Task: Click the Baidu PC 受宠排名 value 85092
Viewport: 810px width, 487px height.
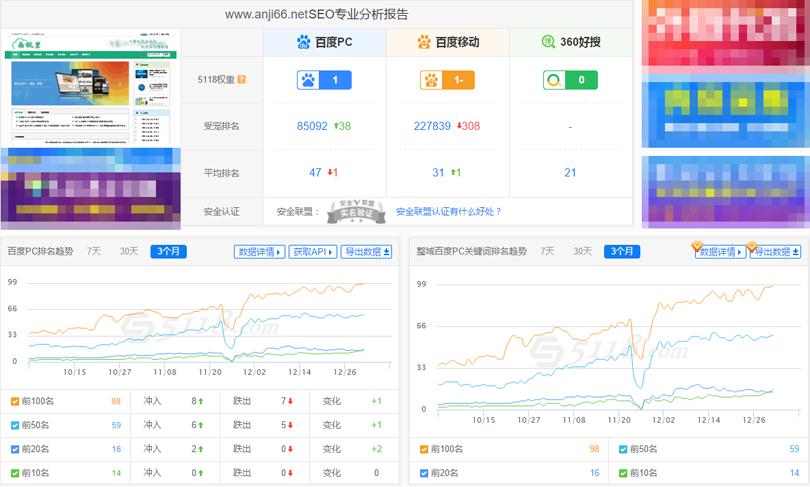Action: [x=312, y=126]
